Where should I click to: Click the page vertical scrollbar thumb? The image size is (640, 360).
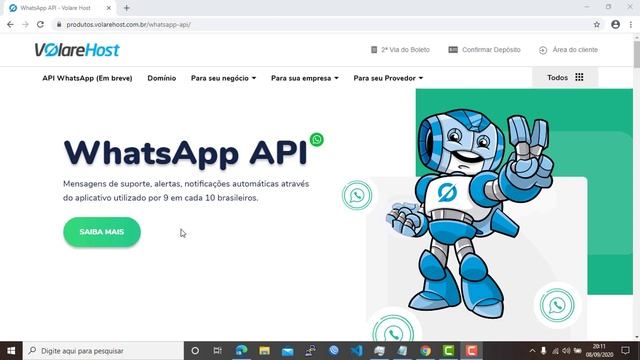pos(637,54)
